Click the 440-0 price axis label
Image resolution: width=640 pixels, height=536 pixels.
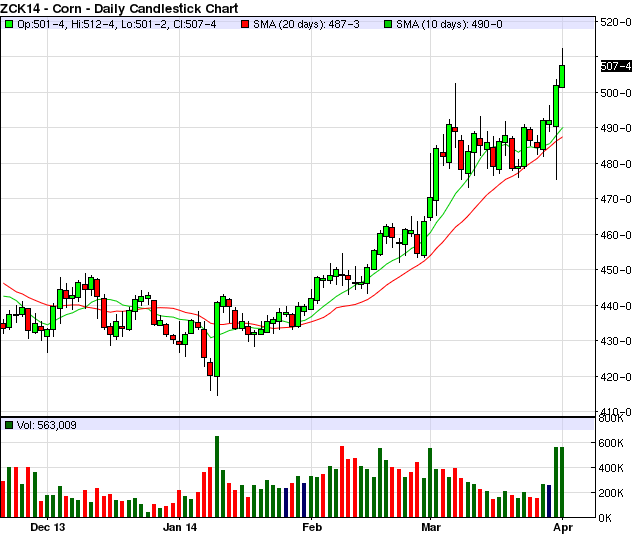pos(616,305)
